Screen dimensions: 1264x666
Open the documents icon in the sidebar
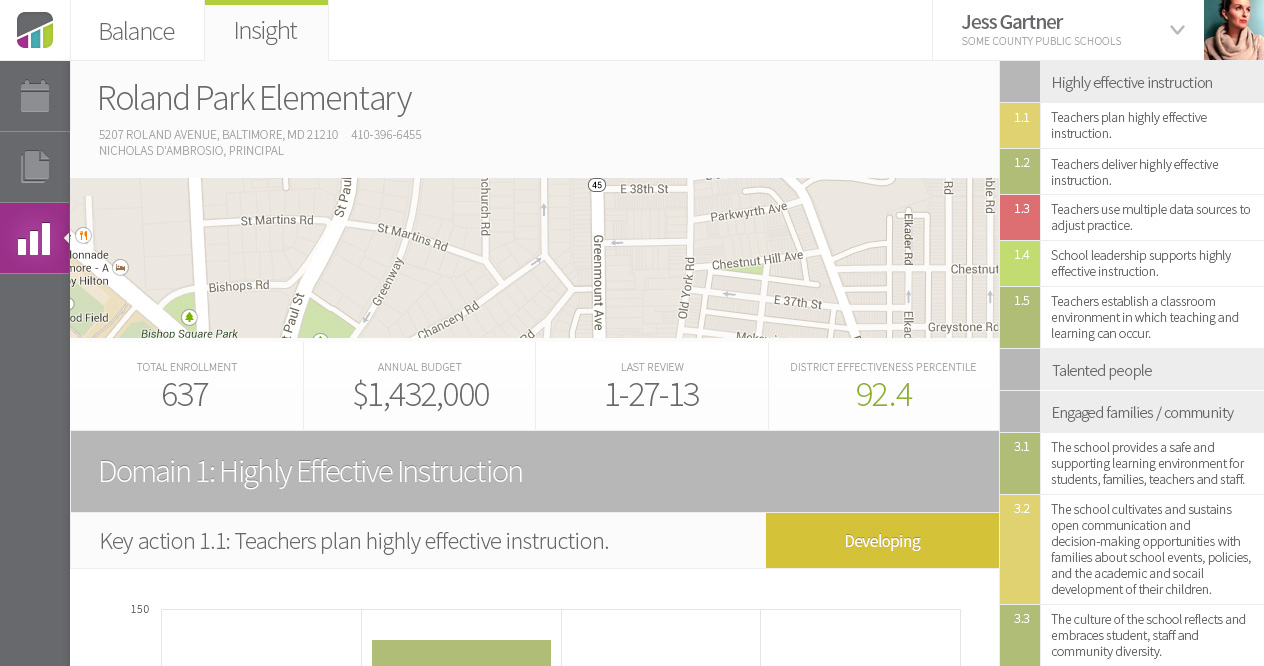35,167
